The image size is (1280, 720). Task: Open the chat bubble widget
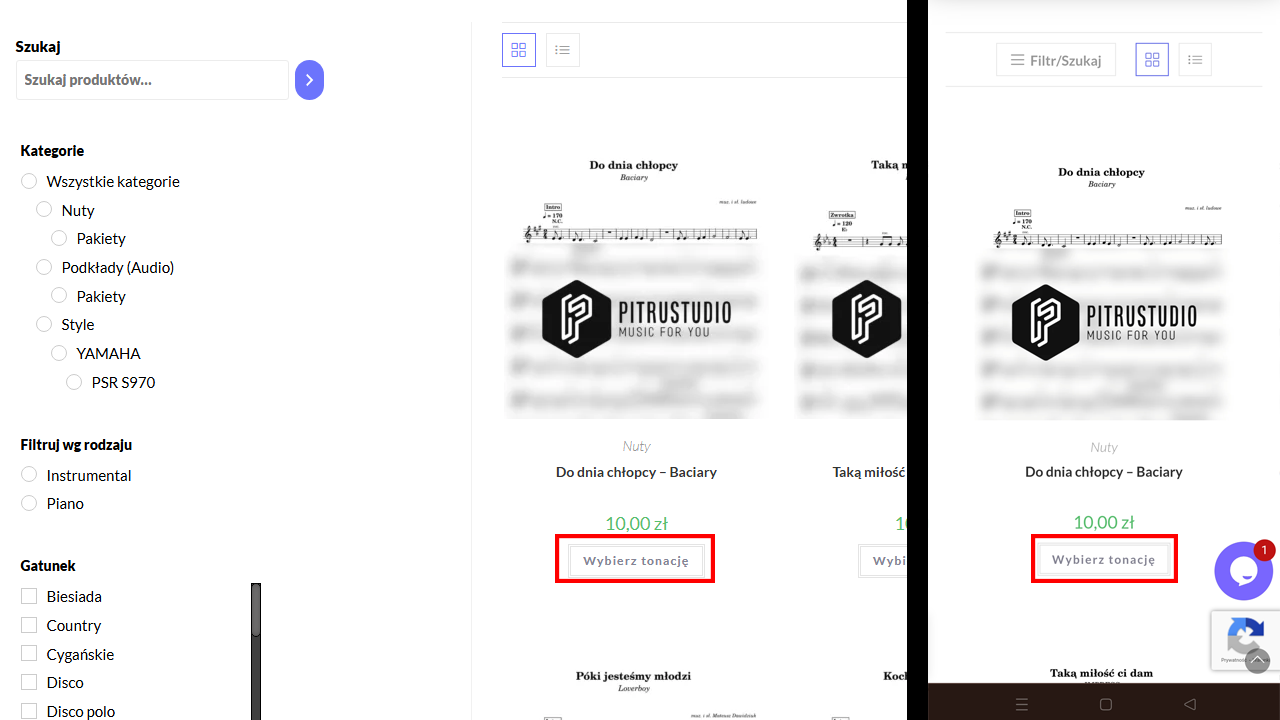tap(1243, 571)
